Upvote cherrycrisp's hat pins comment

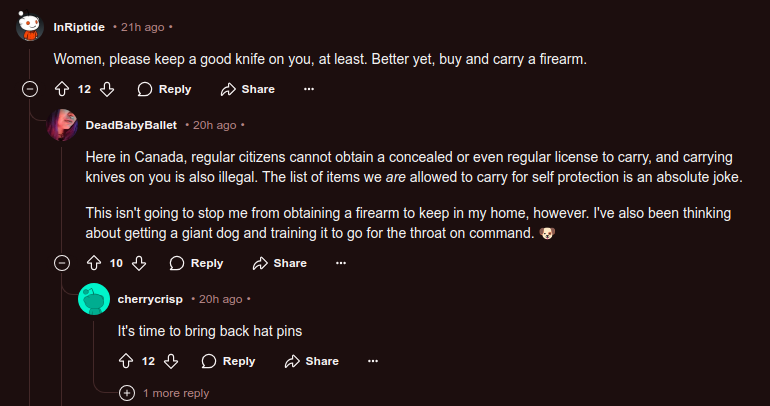click(x=126, y=361)
